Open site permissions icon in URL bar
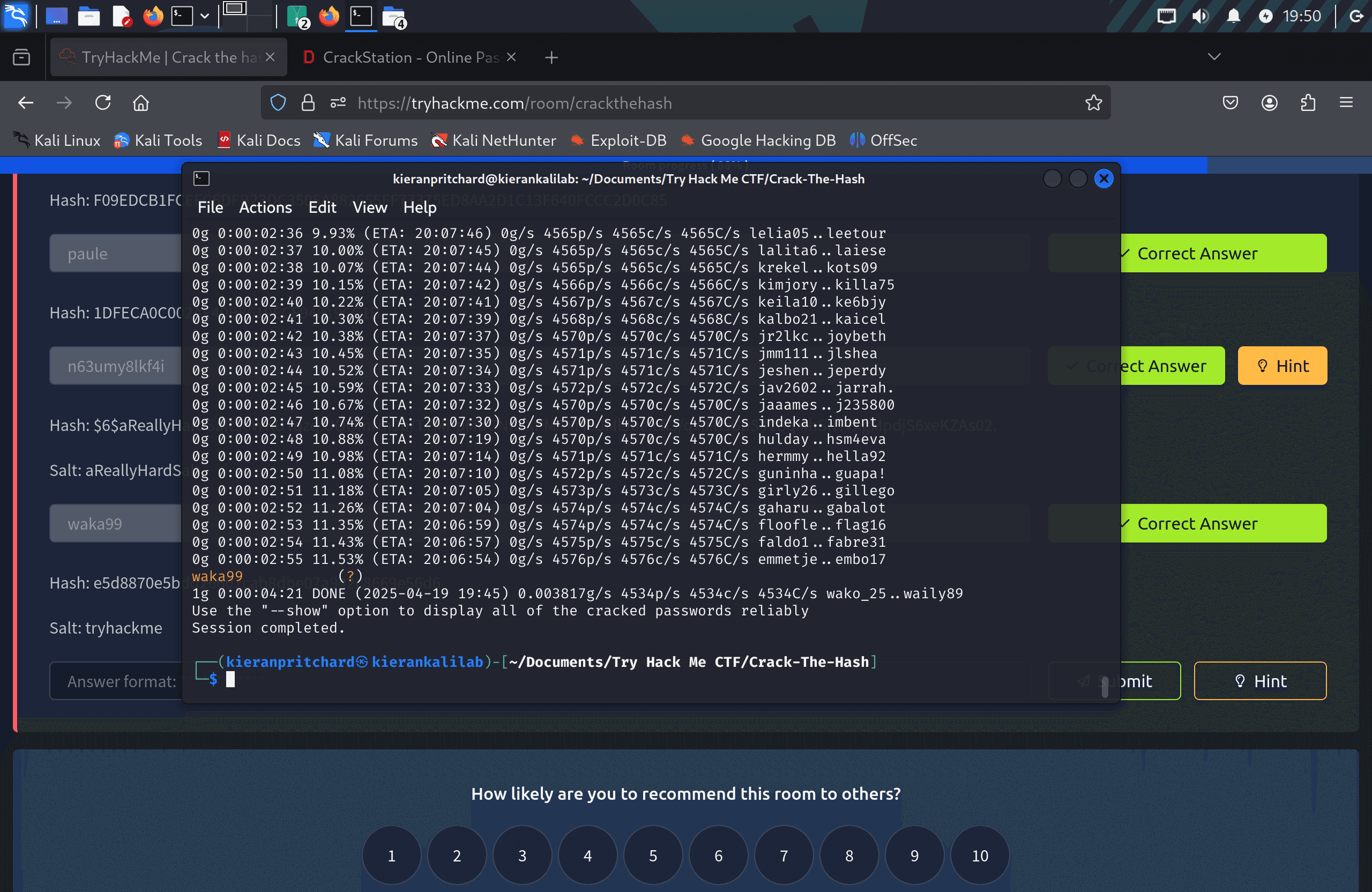The width and height of the screenshot is (1372, 892). (x=338, y=102)
